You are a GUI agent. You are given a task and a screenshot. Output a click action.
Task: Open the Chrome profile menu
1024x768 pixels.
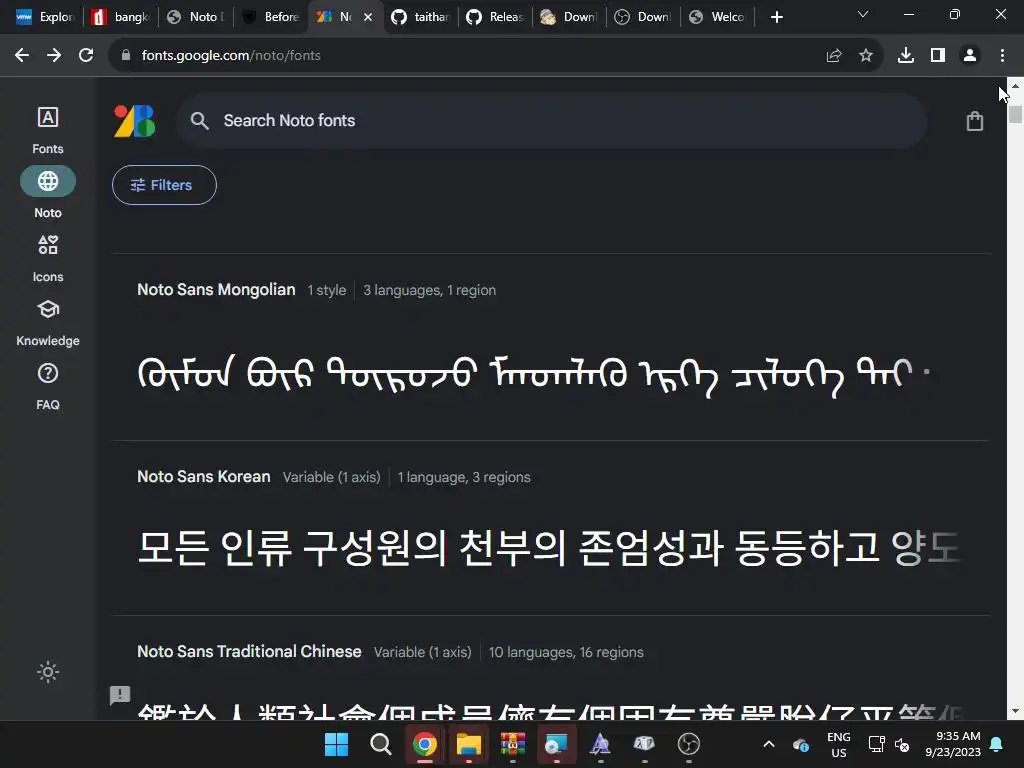[970, 56]
